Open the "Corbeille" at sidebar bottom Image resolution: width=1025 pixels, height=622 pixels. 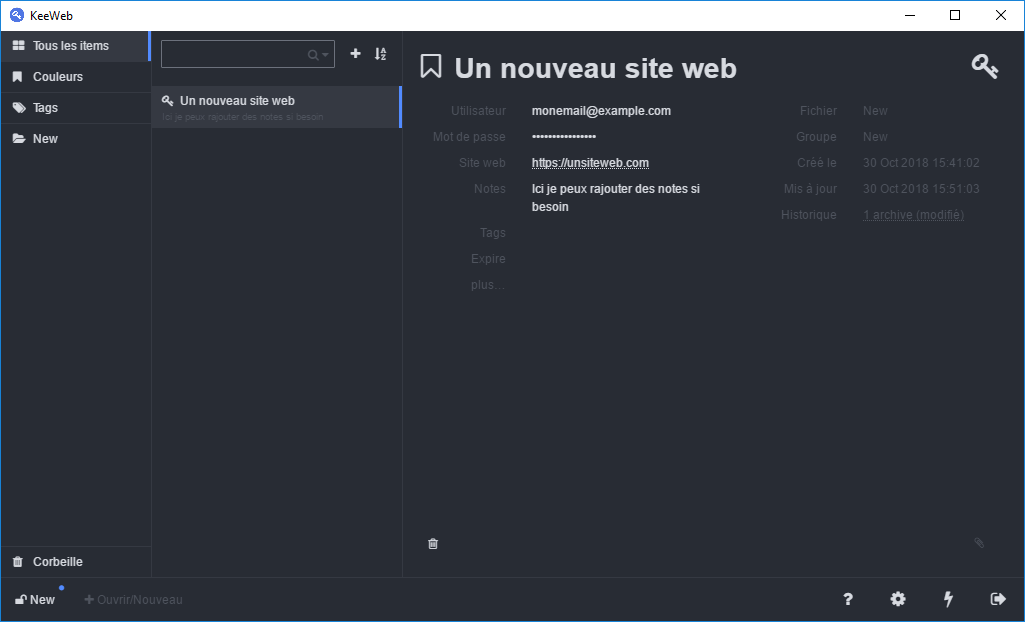pyautogui.click(x=55, y=561)
